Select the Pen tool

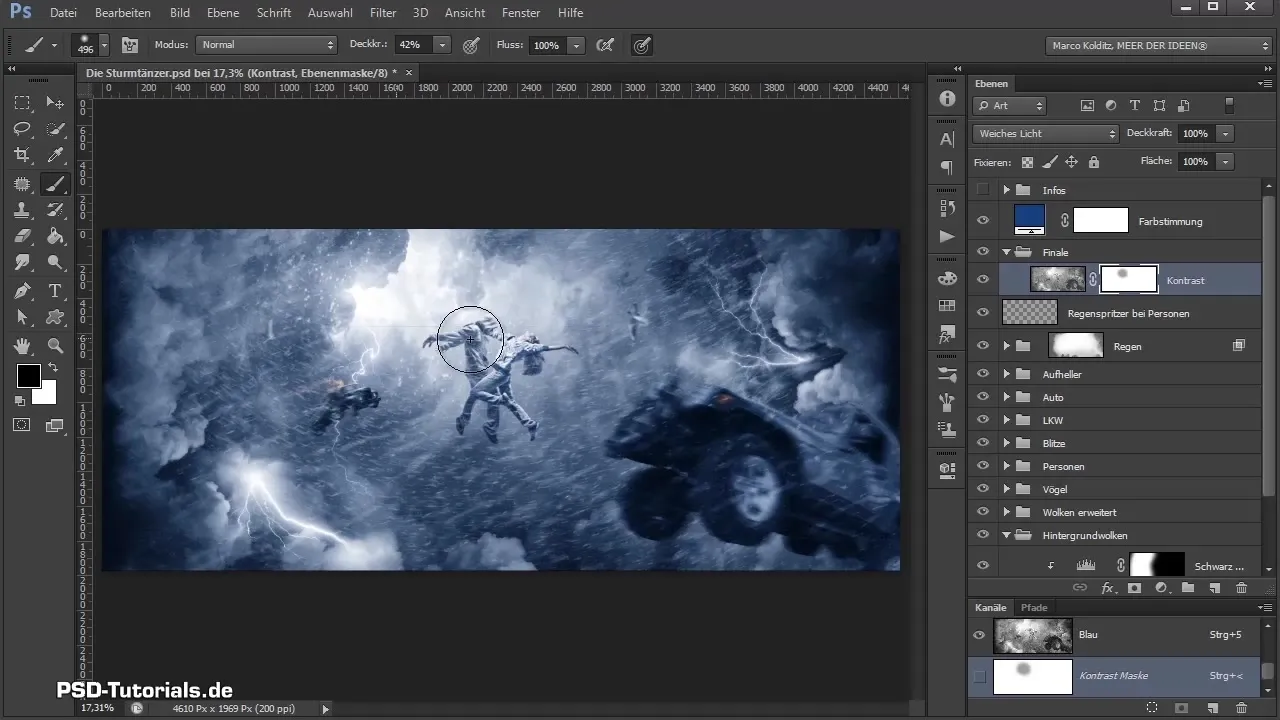(x=23, y=291)
